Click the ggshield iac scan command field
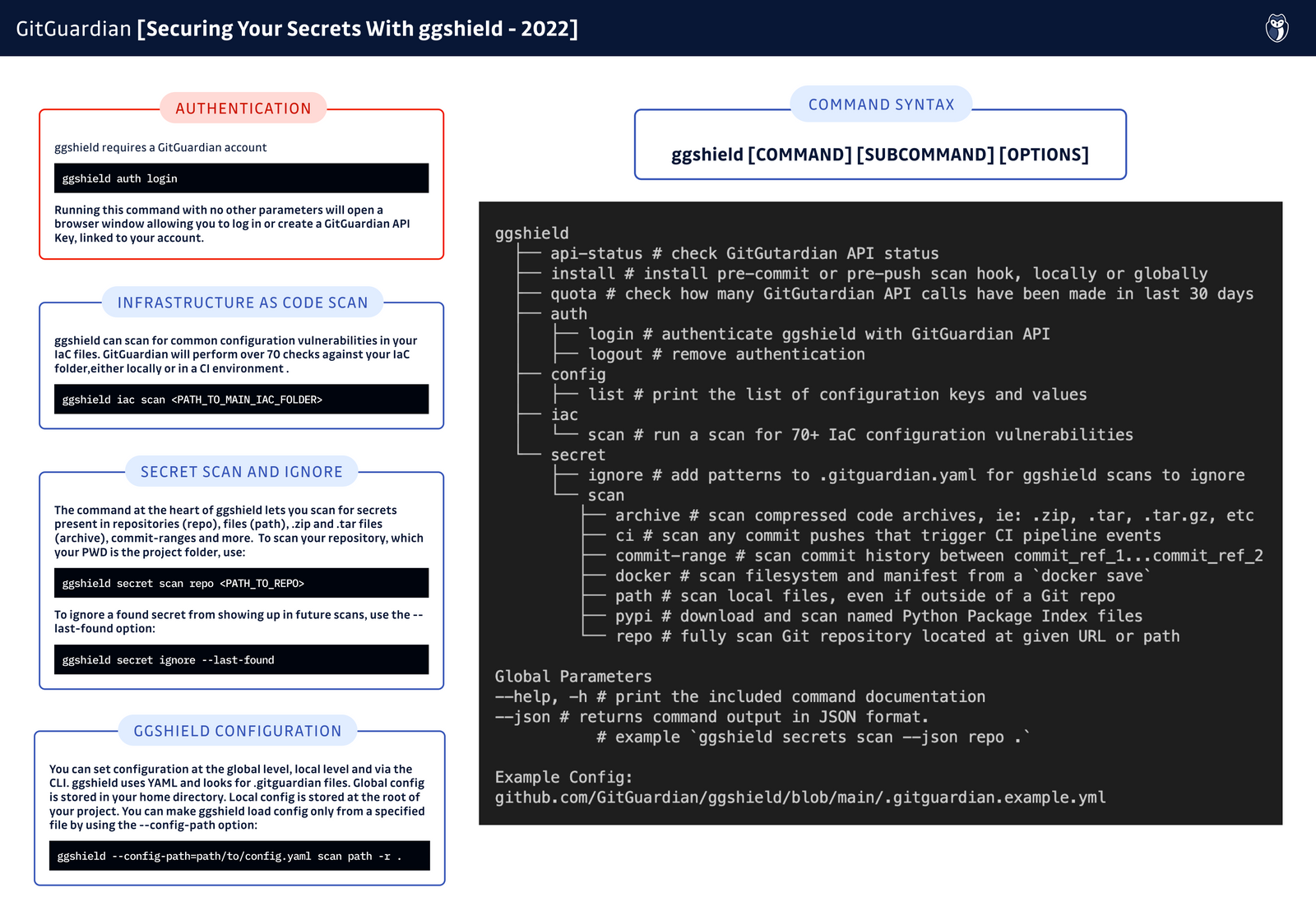This screenshot has width=1316, height=920. [240, 399]
